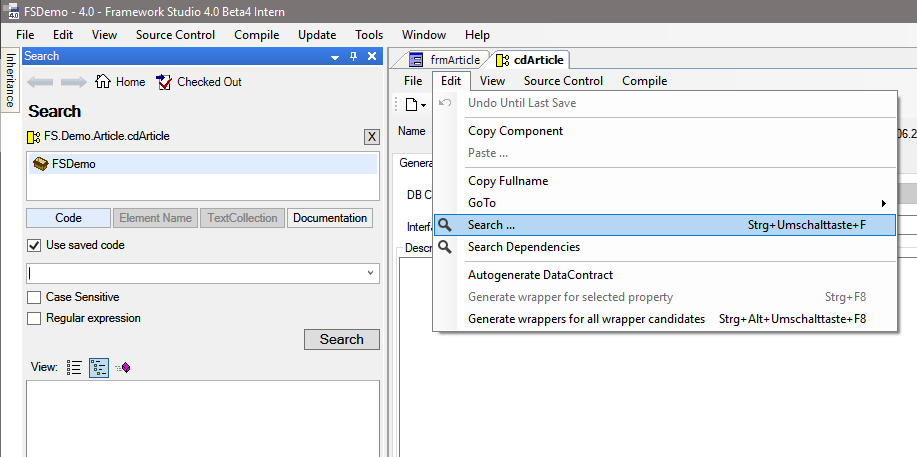Click the forward navigation arrow in Search panel
Screen dimensions: 917x457
click(x=74, y=82)
